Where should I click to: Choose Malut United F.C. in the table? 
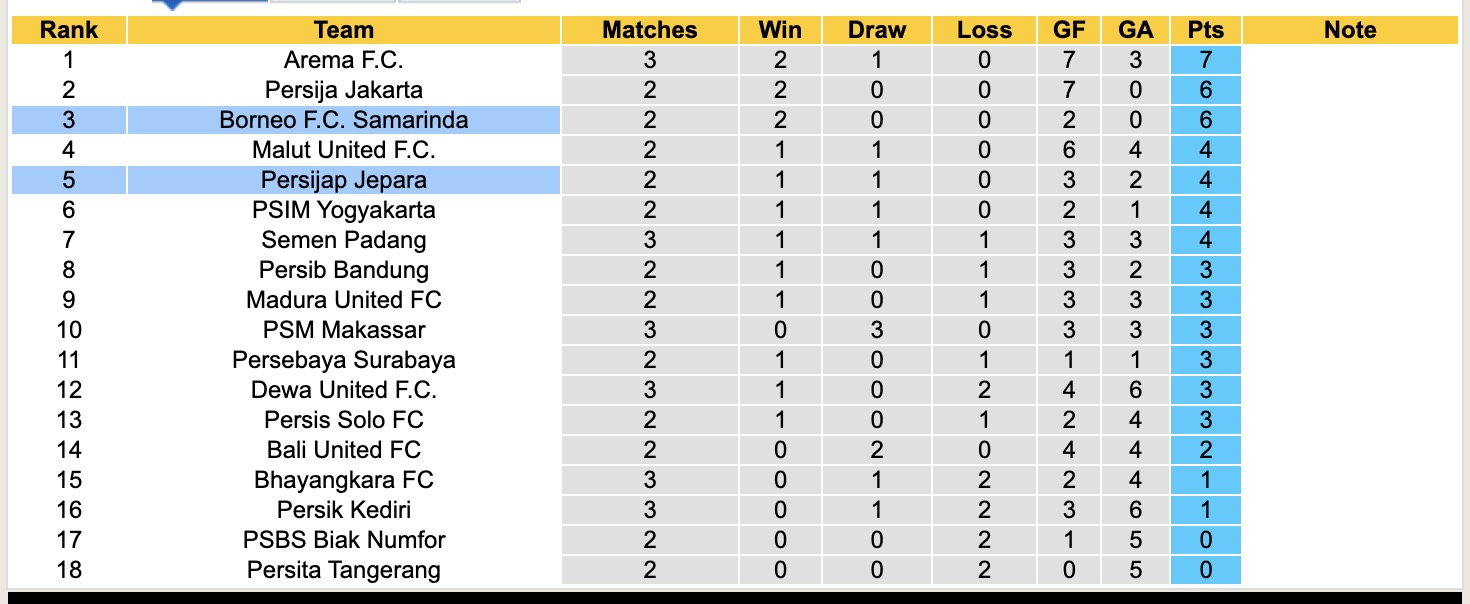(343, 150)
